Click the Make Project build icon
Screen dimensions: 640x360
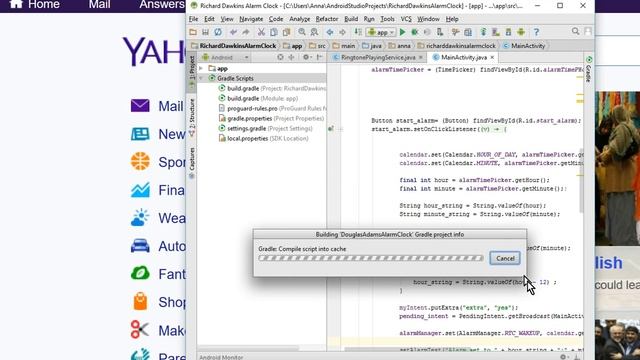coord(358,32)
